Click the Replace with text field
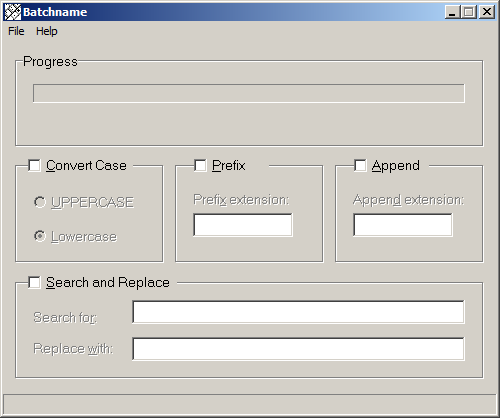Screen dimensions: 500x418 298,349
